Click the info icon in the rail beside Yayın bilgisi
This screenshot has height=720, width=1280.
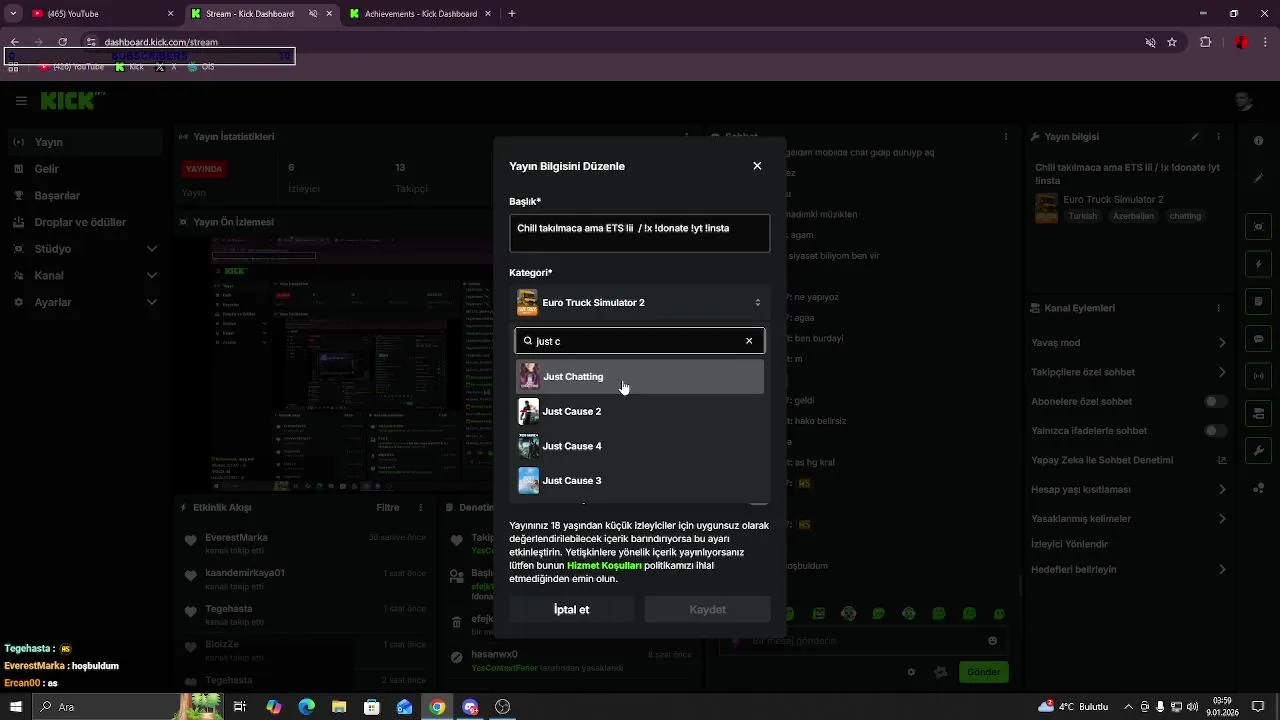pos(1259,141)
